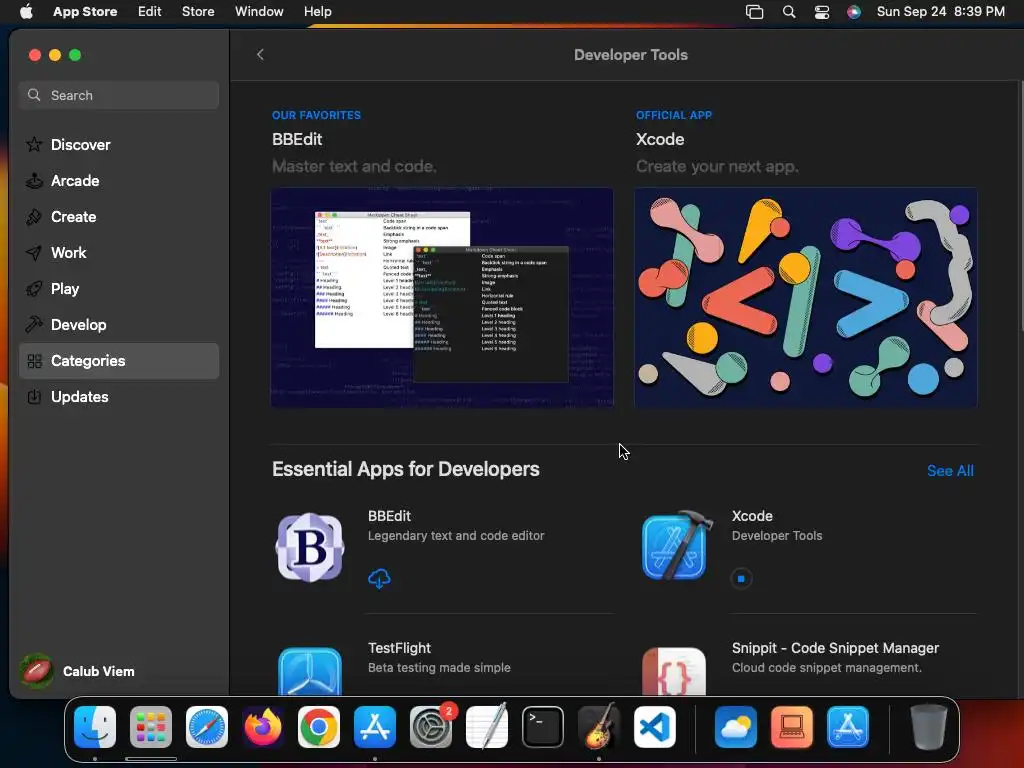Stop the Xcode download in progress

(741, 579)
